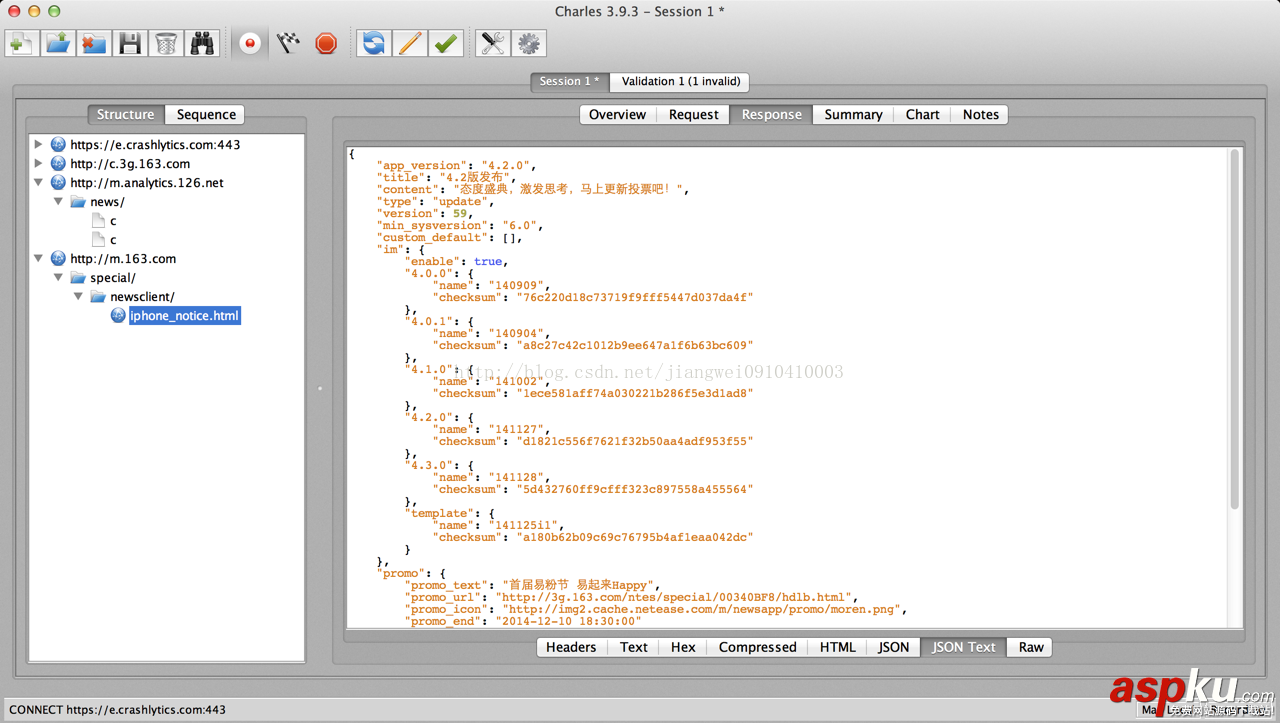Switch to the JSON tree tab
The width and height of the screenshot is (1280, 723).
[893, 647]
